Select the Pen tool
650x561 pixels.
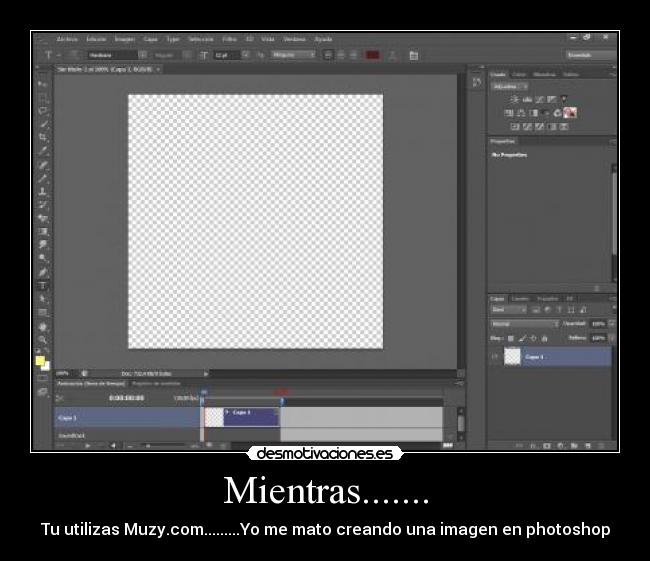[43, 272]
